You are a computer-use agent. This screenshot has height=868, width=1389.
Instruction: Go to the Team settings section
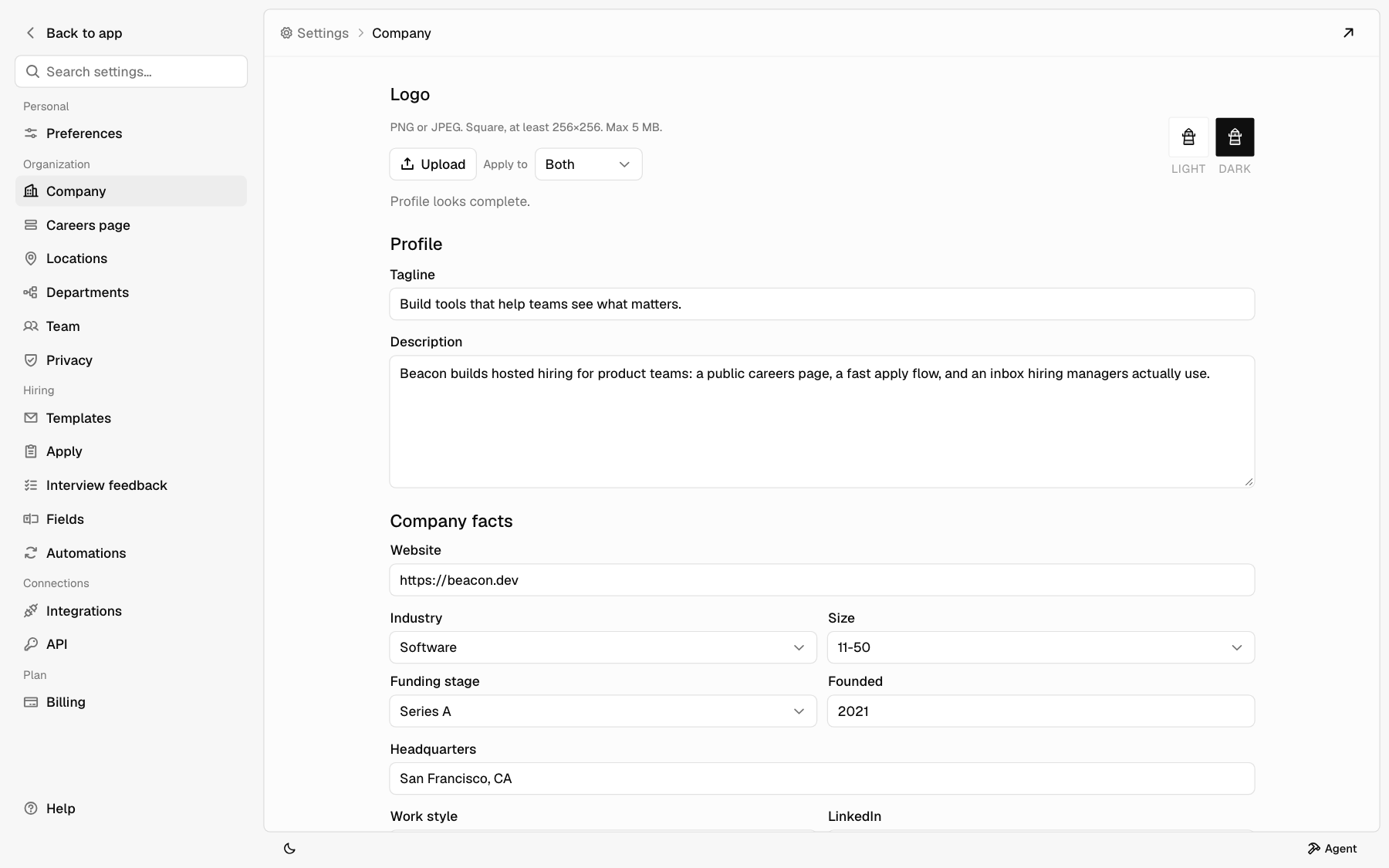click(x=131, y=326)
